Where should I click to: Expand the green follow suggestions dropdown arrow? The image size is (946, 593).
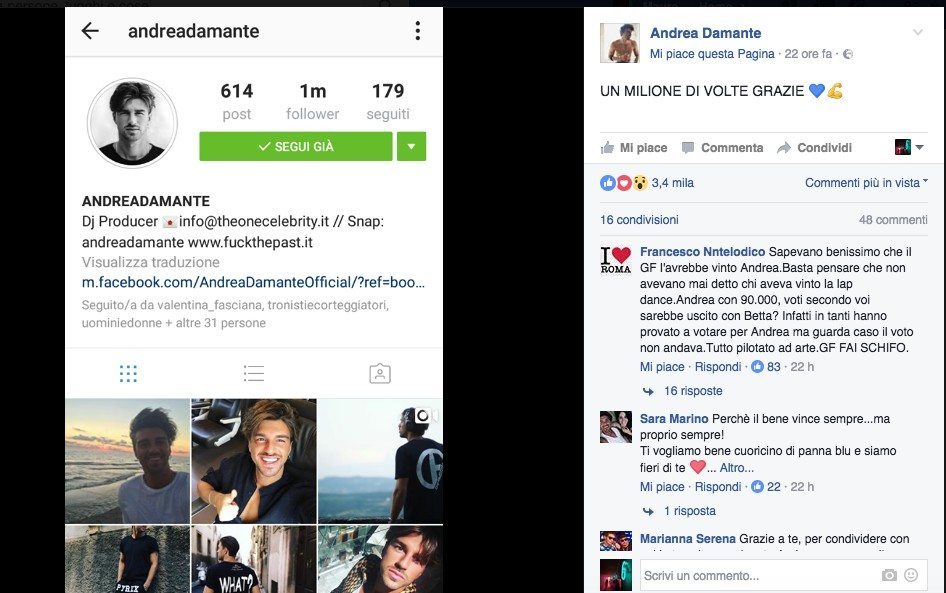pos(411,147)
